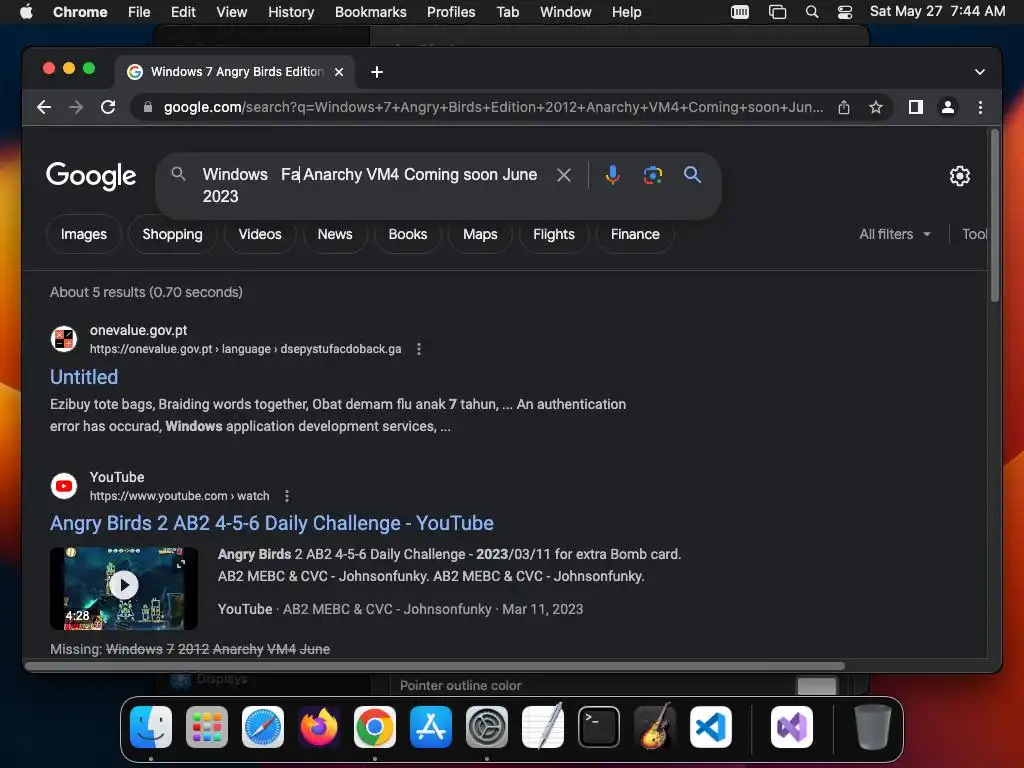
Task: Click the lock icon in address bar
Action: (148, 107)
